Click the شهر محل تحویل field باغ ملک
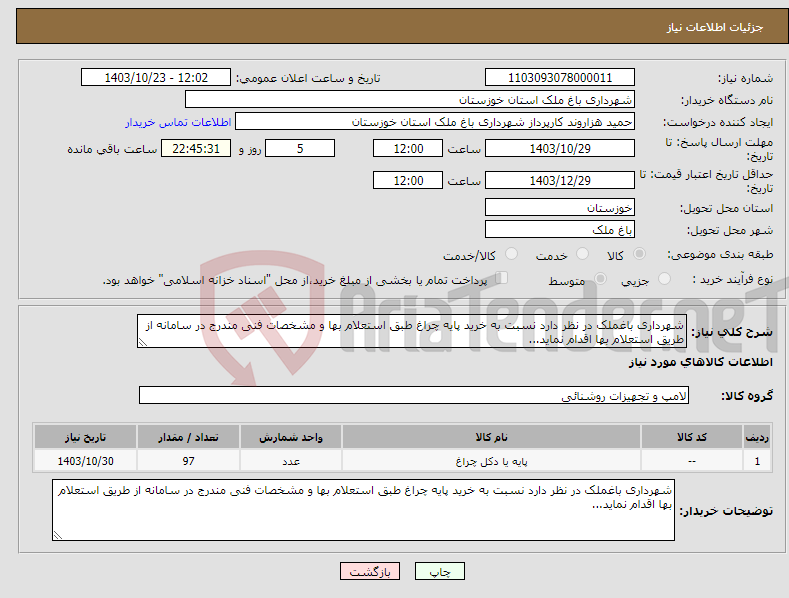The height and width of the screenshot is (598, 789). coord(560,230)
